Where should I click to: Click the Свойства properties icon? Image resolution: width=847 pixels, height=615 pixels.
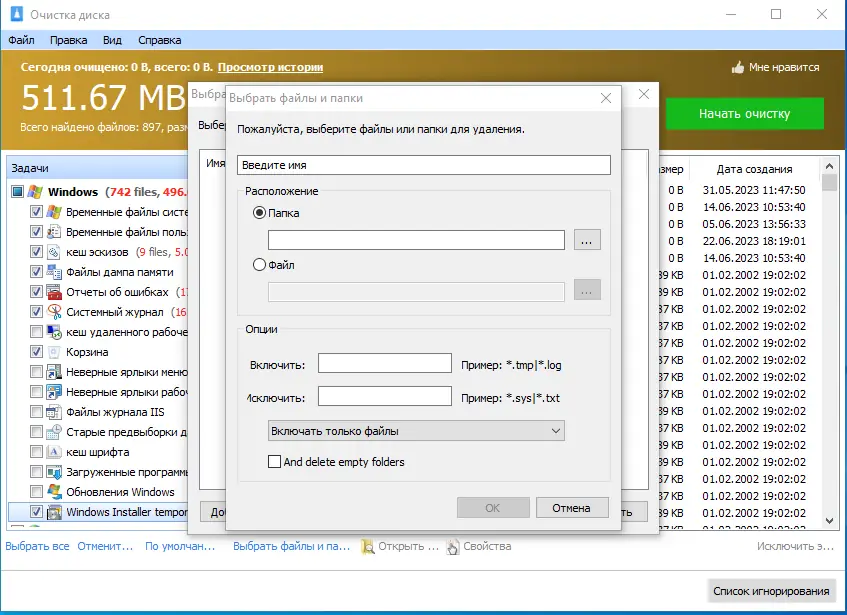click(x=453, y=546)
